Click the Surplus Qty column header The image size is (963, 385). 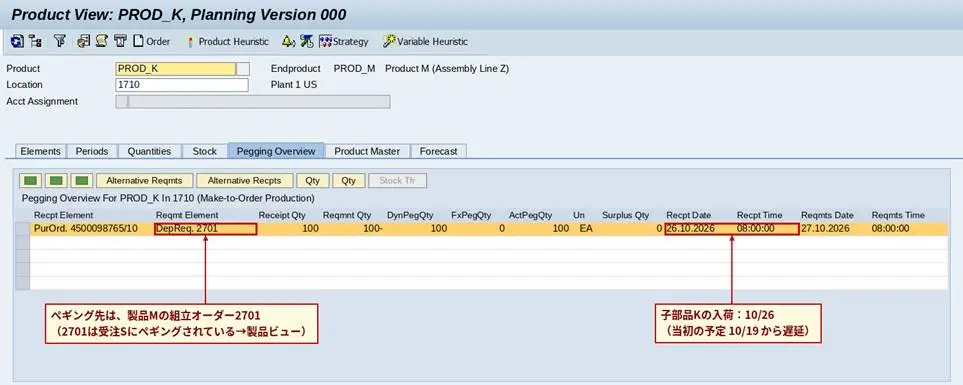click(x=625, y=215)
